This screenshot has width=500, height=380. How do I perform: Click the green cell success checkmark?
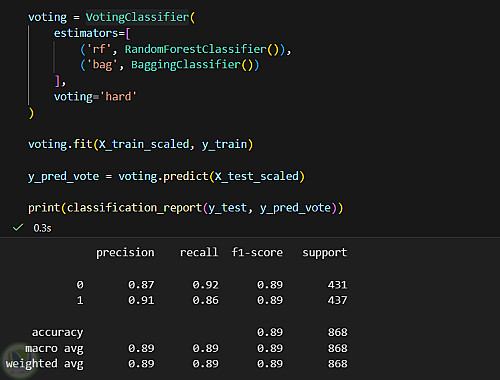tap(18, 228)
